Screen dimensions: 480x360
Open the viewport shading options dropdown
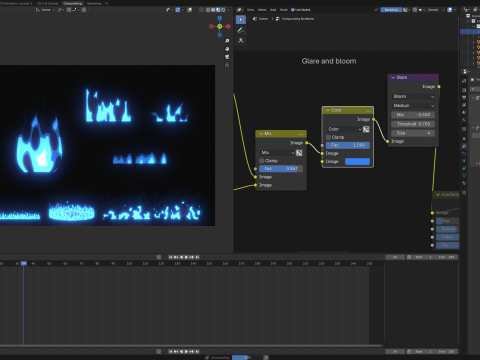pos(228,10)
